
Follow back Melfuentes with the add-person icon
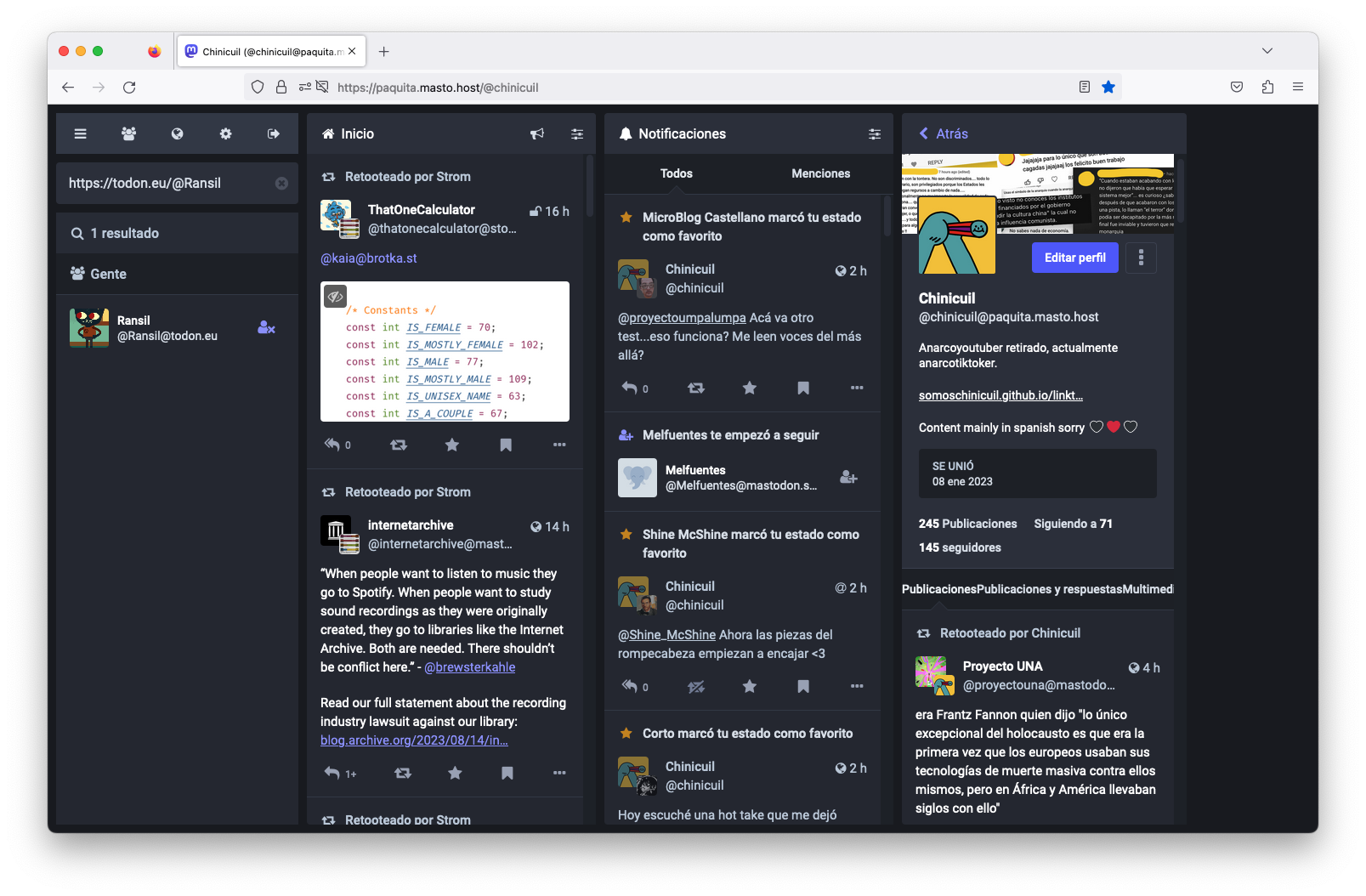848,477
